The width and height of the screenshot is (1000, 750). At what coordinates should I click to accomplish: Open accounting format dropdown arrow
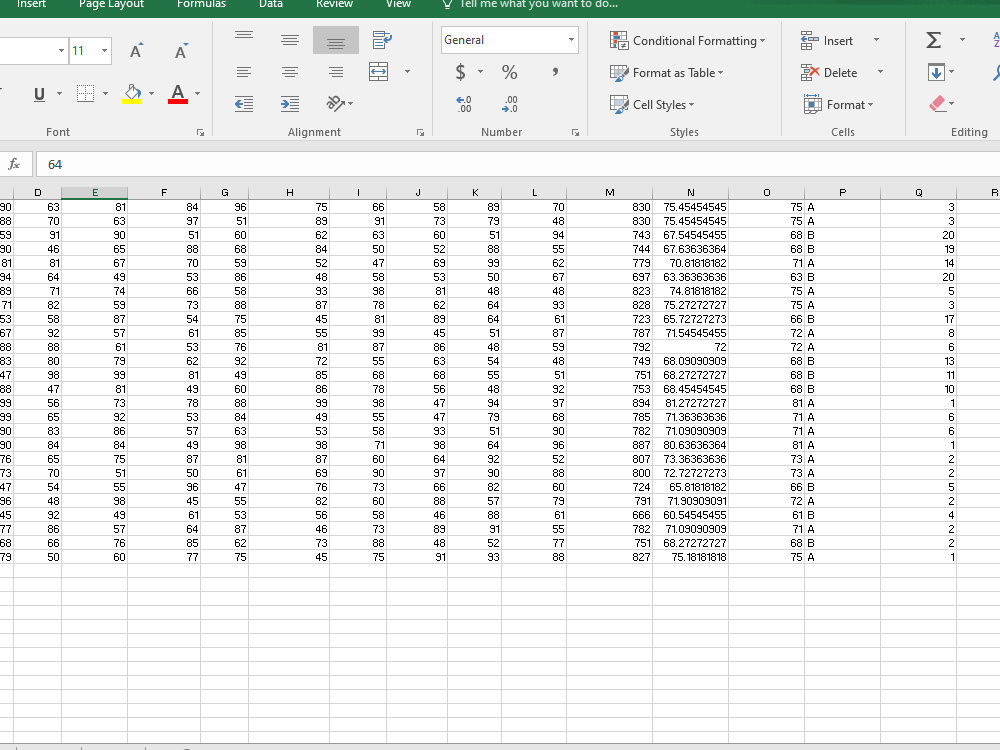[480, 72]
